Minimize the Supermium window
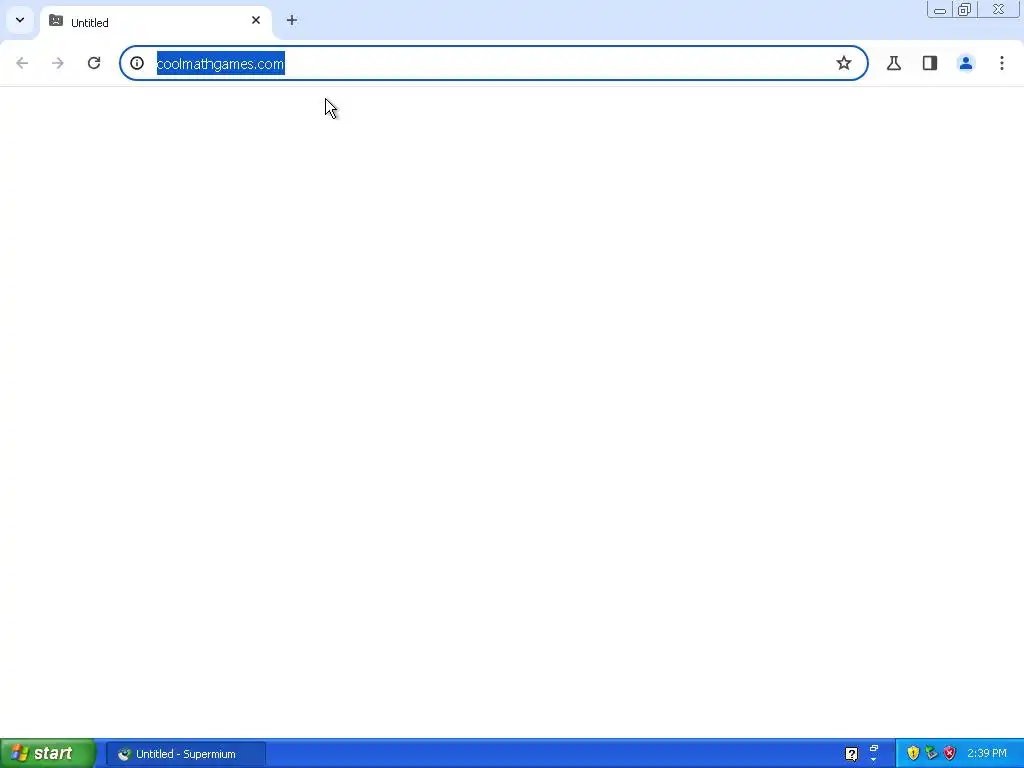The width and height of the screenshot is (1024, 768). (x=940, y=9)
